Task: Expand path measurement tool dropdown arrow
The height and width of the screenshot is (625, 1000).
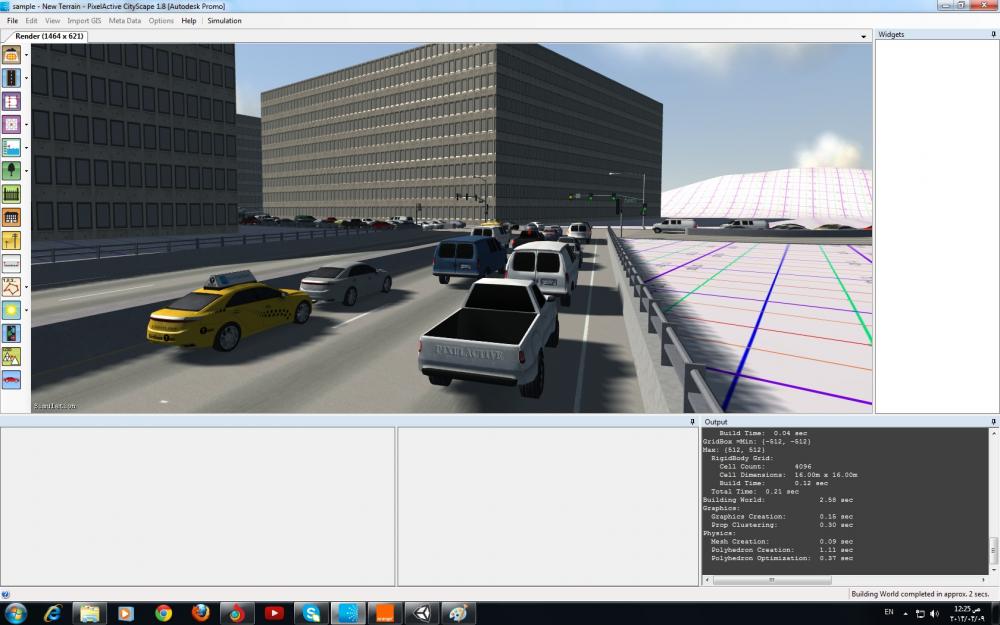Action: 26,287
